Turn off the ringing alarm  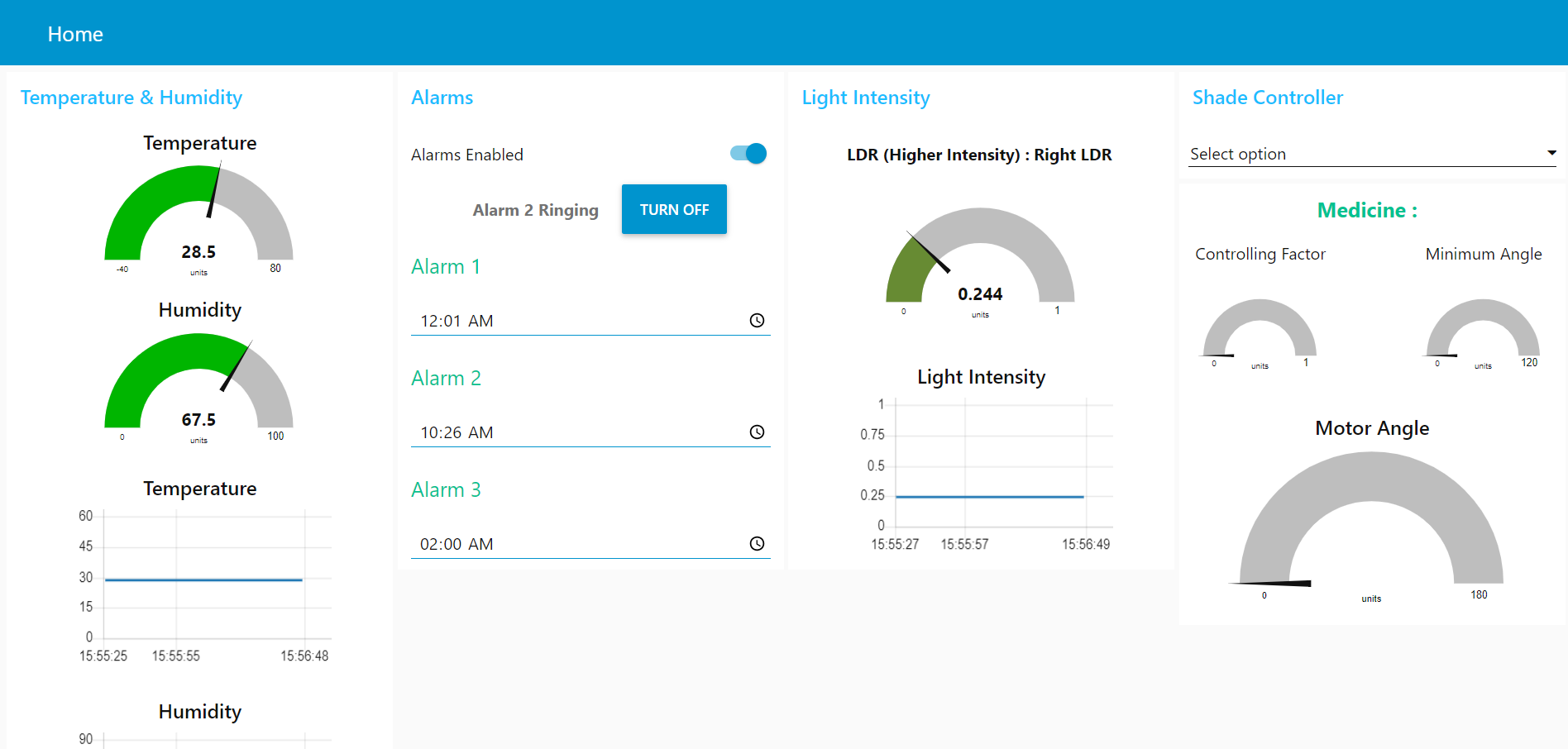[x=674, y=209]
